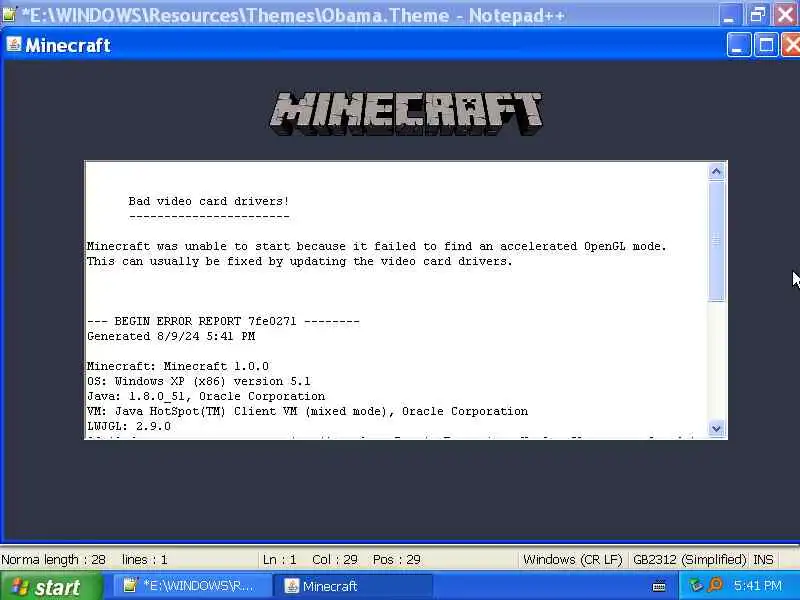Click 'This can usually be fixed' line
The width and height of the screenshot is (800, 600).
299,262
